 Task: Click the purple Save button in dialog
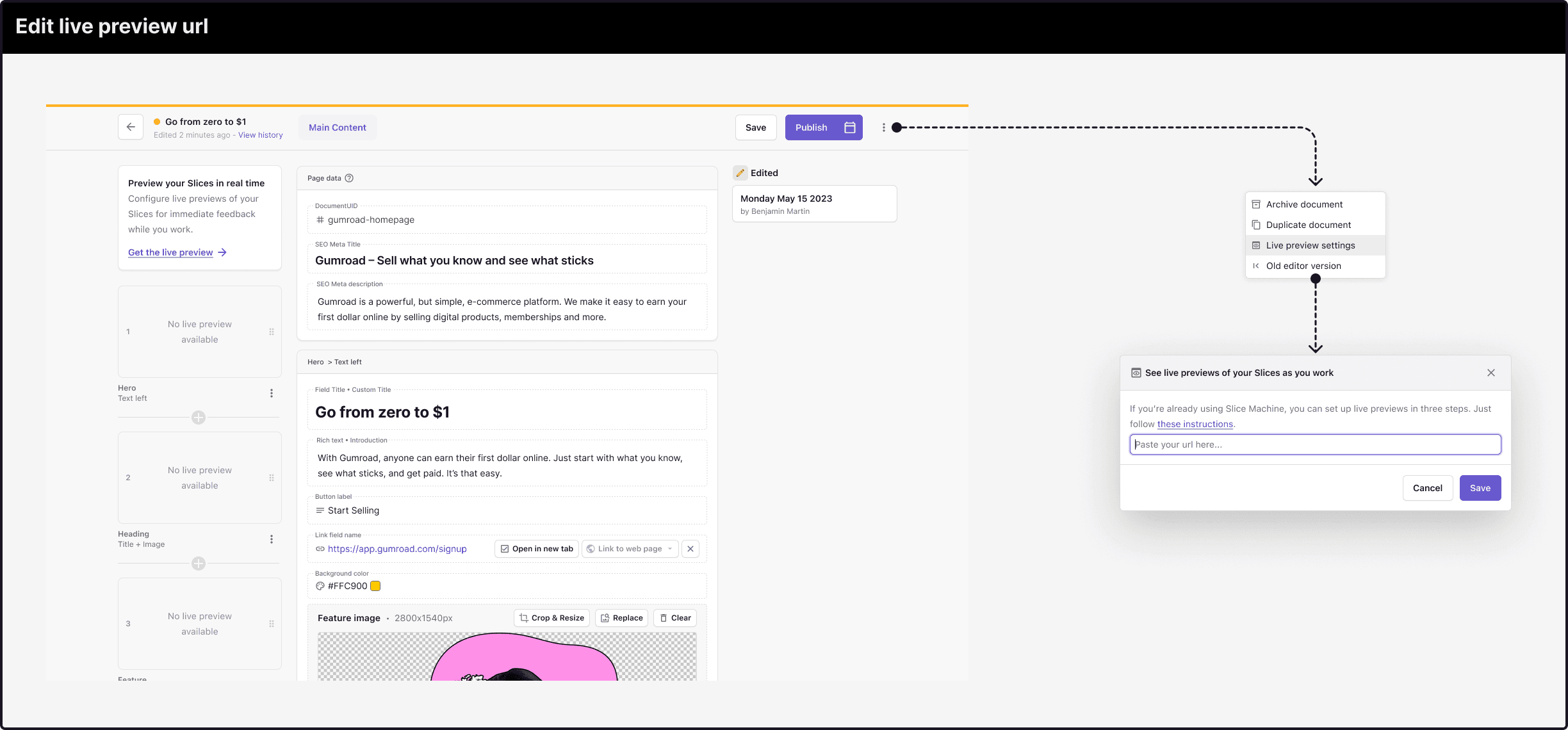tap(1480, 488)
